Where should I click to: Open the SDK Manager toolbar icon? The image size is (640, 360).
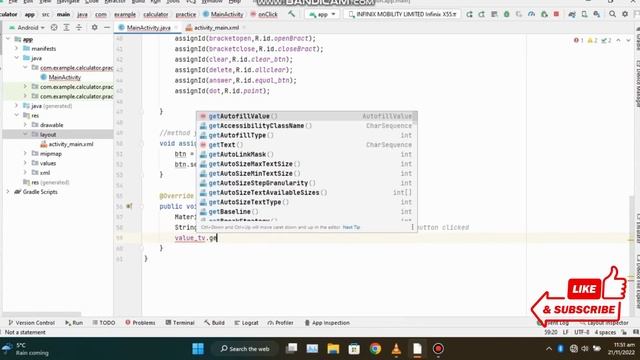pos(597,14)
